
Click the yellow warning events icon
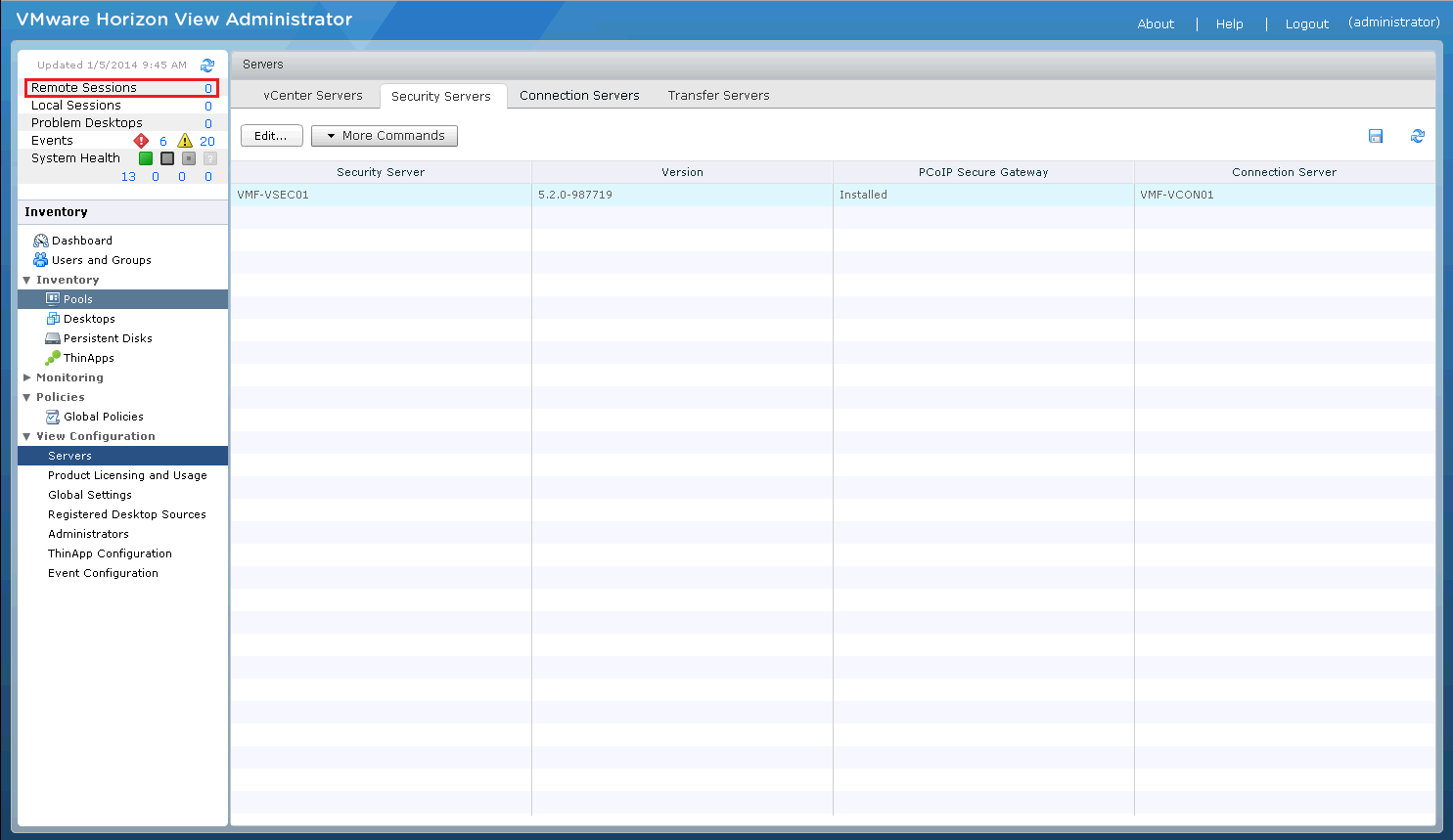pyautogui.click(x=185, y=141)
